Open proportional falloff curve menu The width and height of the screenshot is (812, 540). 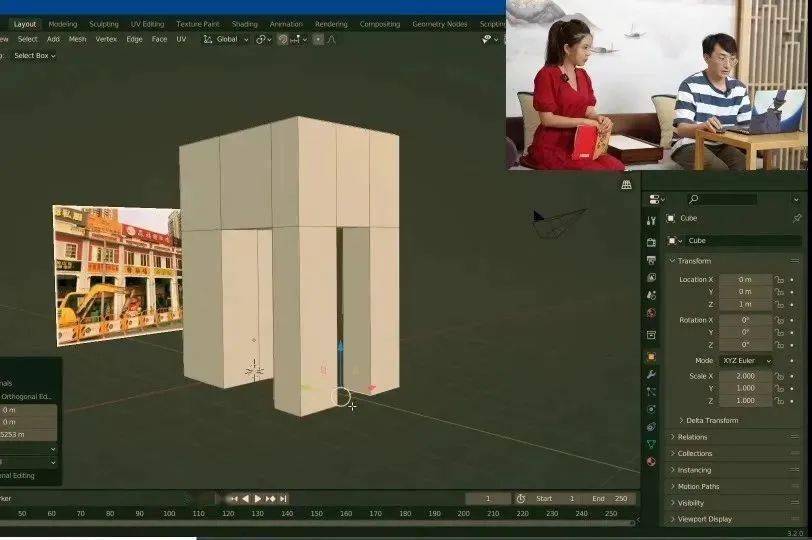click(x=331, y=39)
